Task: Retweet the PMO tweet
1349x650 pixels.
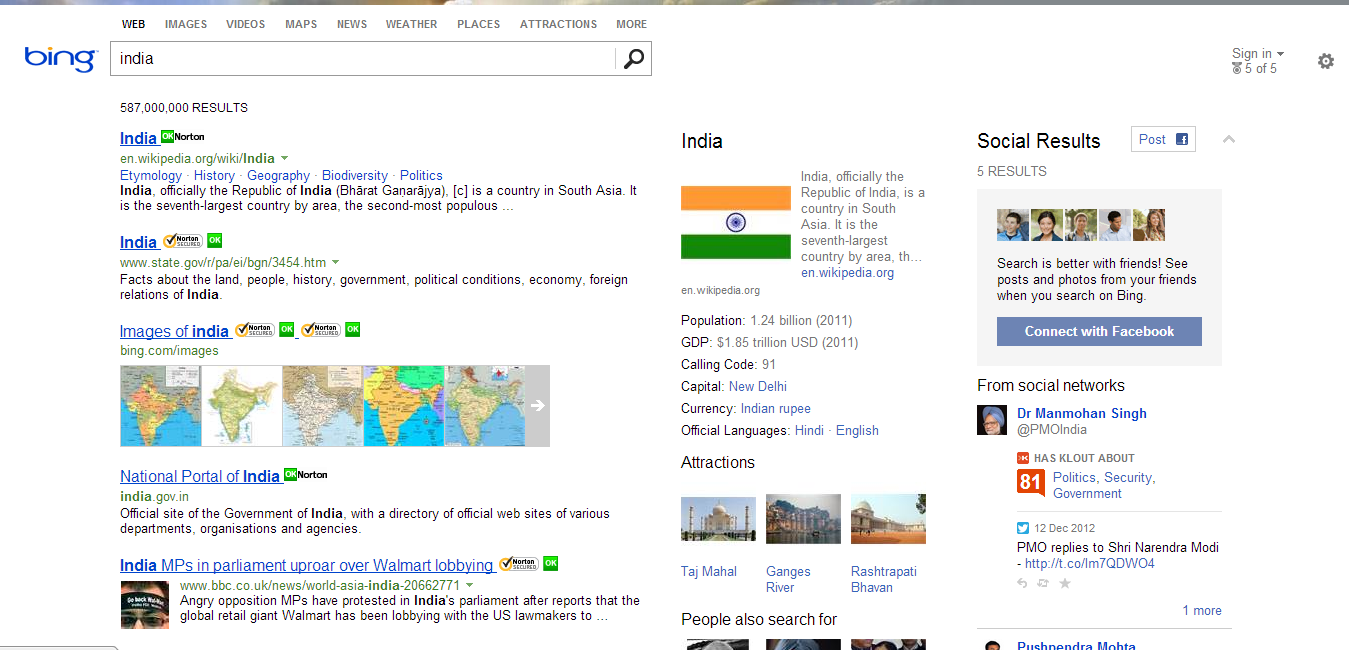Action: click(1043, 583)
